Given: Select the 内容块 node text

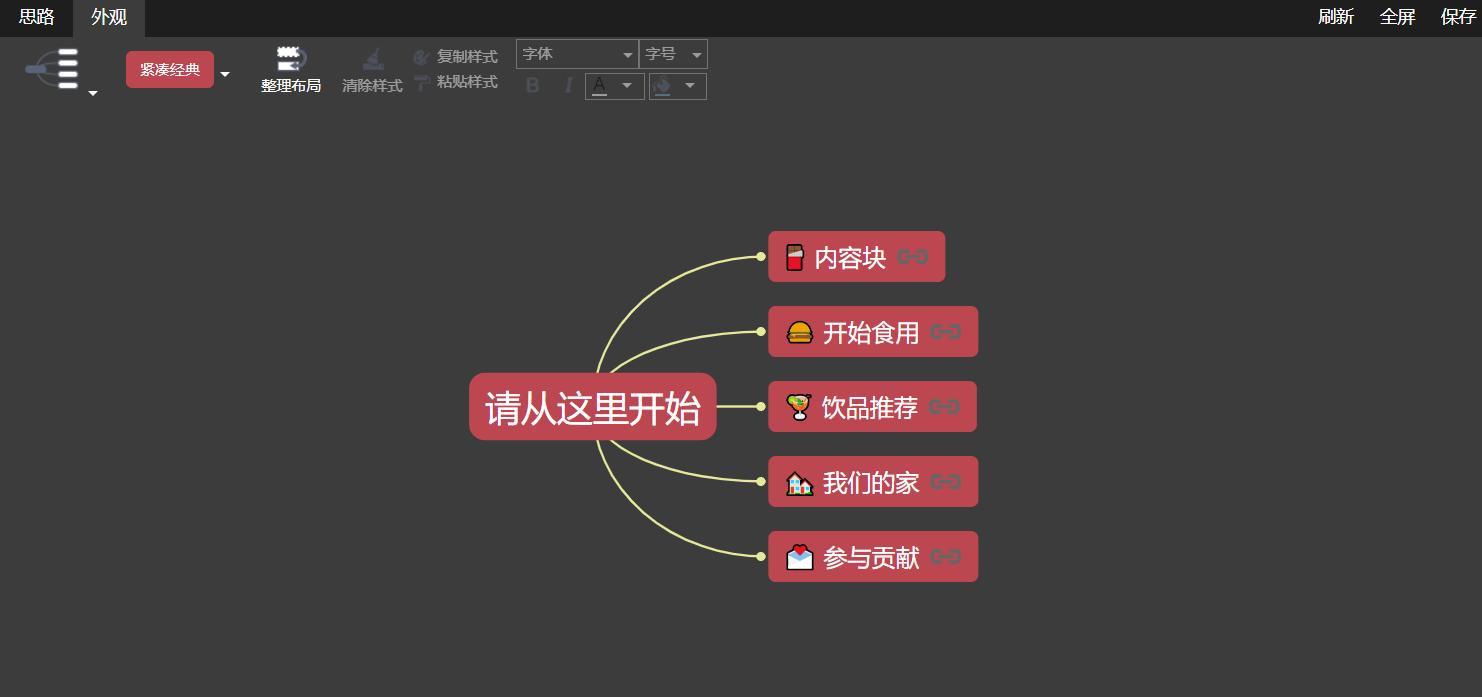Looking at the screenshot, I should [850, 257].
